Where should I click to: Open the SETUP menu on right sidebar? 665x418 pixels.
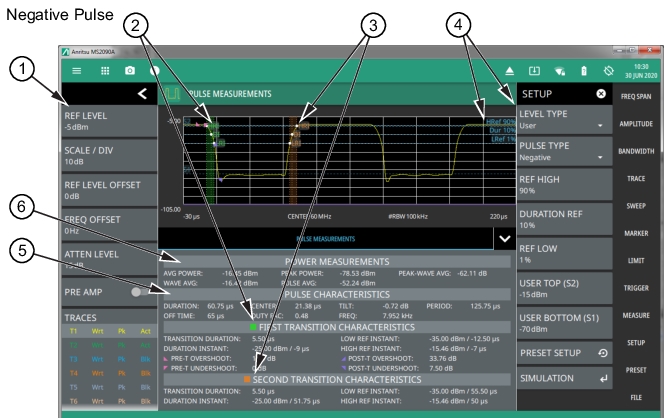coord(636,343)
